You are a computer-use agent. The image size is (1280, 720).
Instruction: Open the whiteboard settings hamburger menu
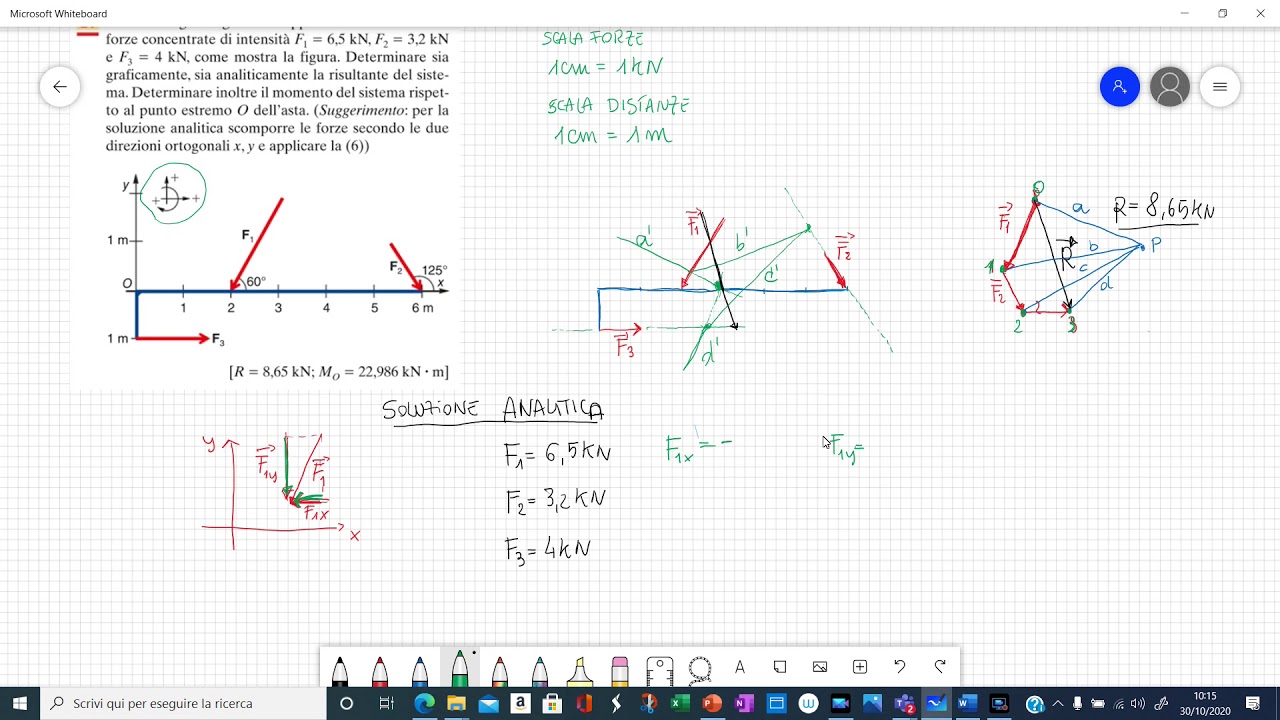pyautogui.click(x=1220, y=87)
